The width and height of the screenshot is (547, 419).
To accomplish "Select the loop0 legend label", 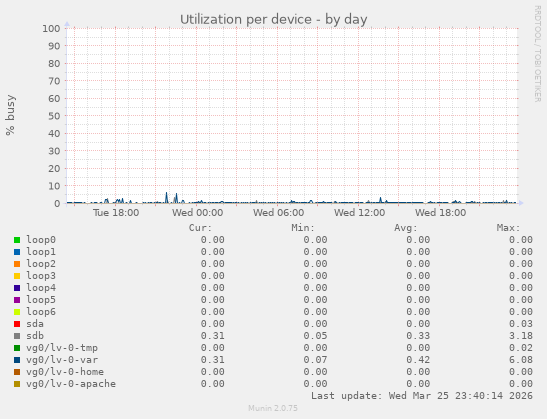I will coord(41,240).
